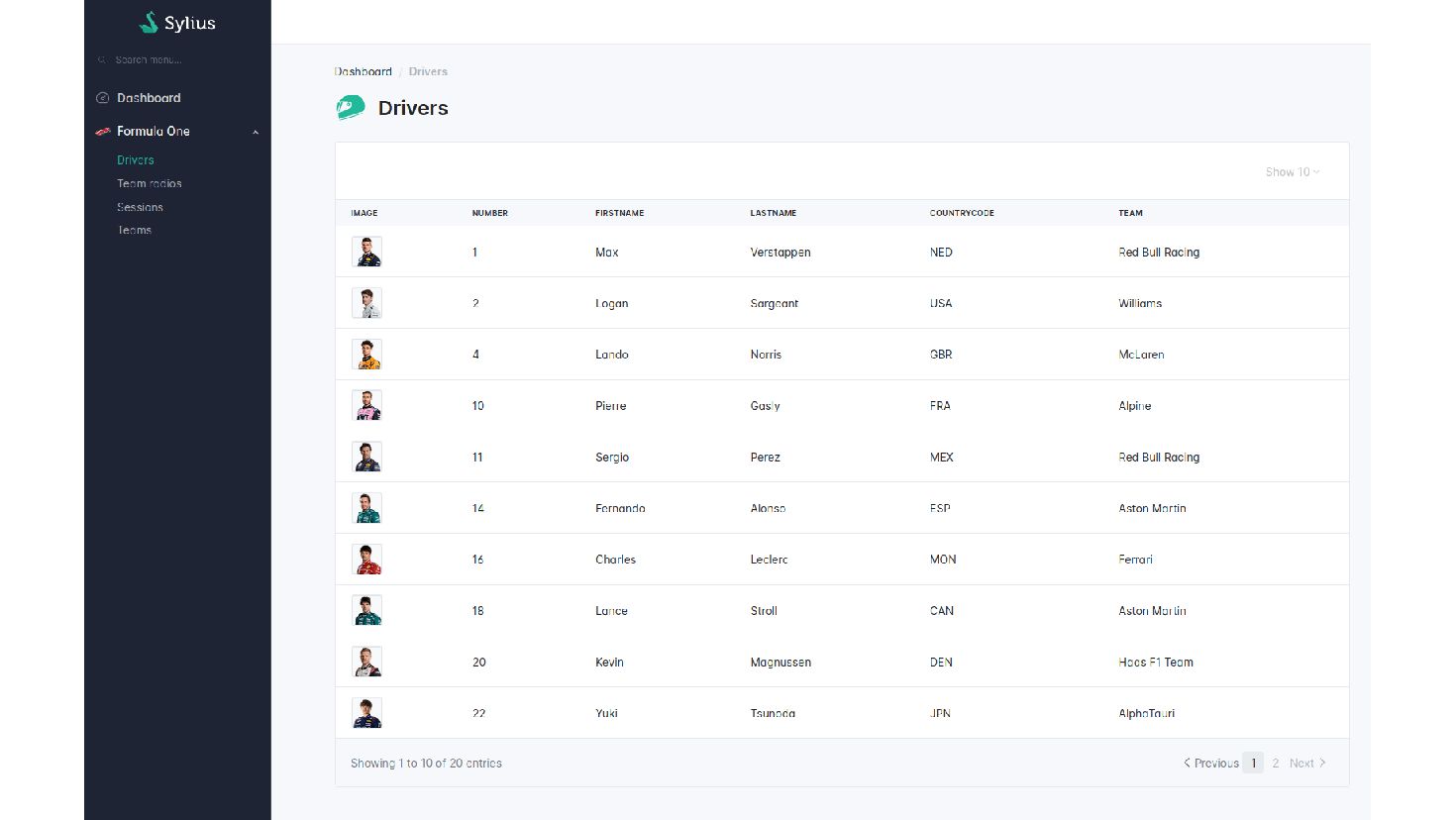Click the Showing 1 to 10 of 20 entries text
This screenshot has height=820, width=1456.
pos(426,764)
